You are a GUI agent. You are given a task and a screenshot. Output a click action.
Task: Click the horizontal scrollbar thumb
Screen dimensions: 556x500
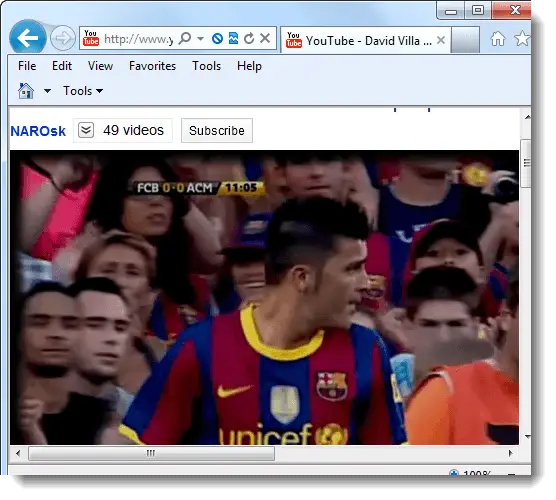[151, 453]
